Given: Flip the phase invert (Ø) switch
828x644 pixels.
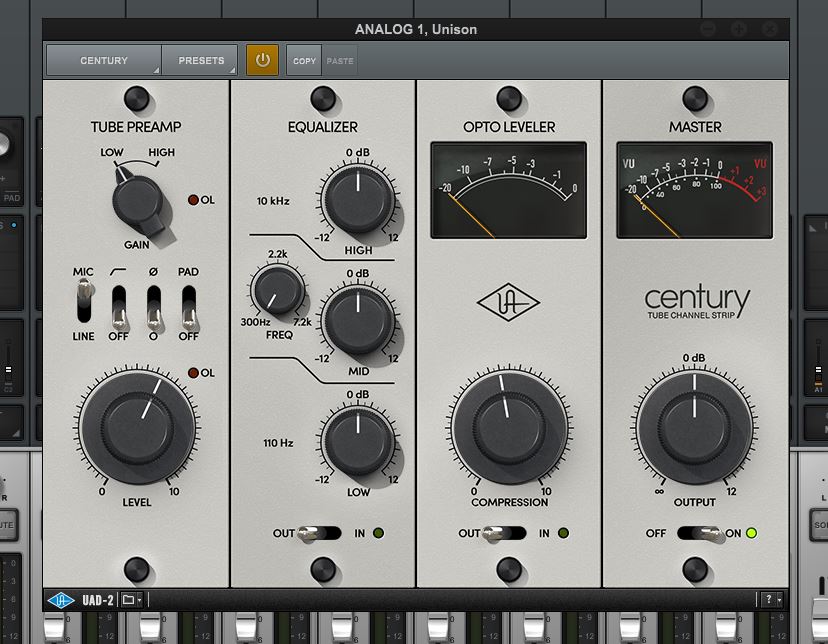Looking at the screenshot, I should pos(154,308).
